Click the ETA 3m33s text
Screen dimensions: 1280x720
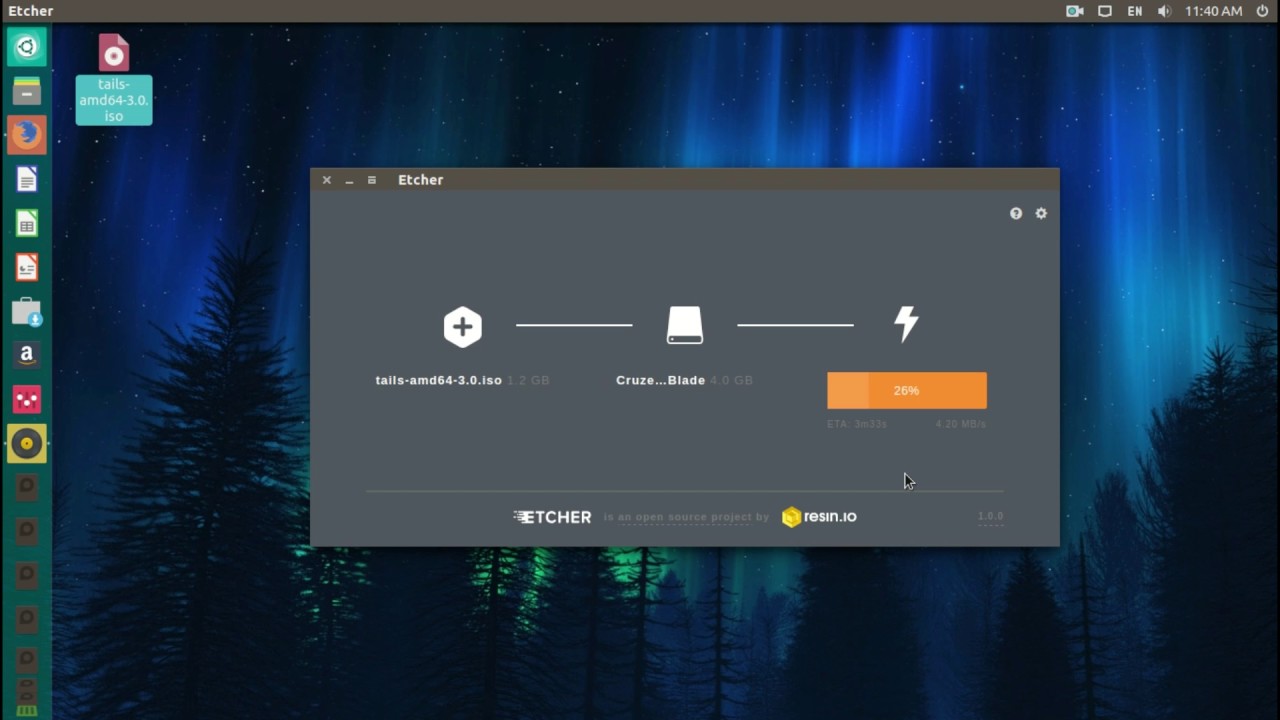pos(857,424)
